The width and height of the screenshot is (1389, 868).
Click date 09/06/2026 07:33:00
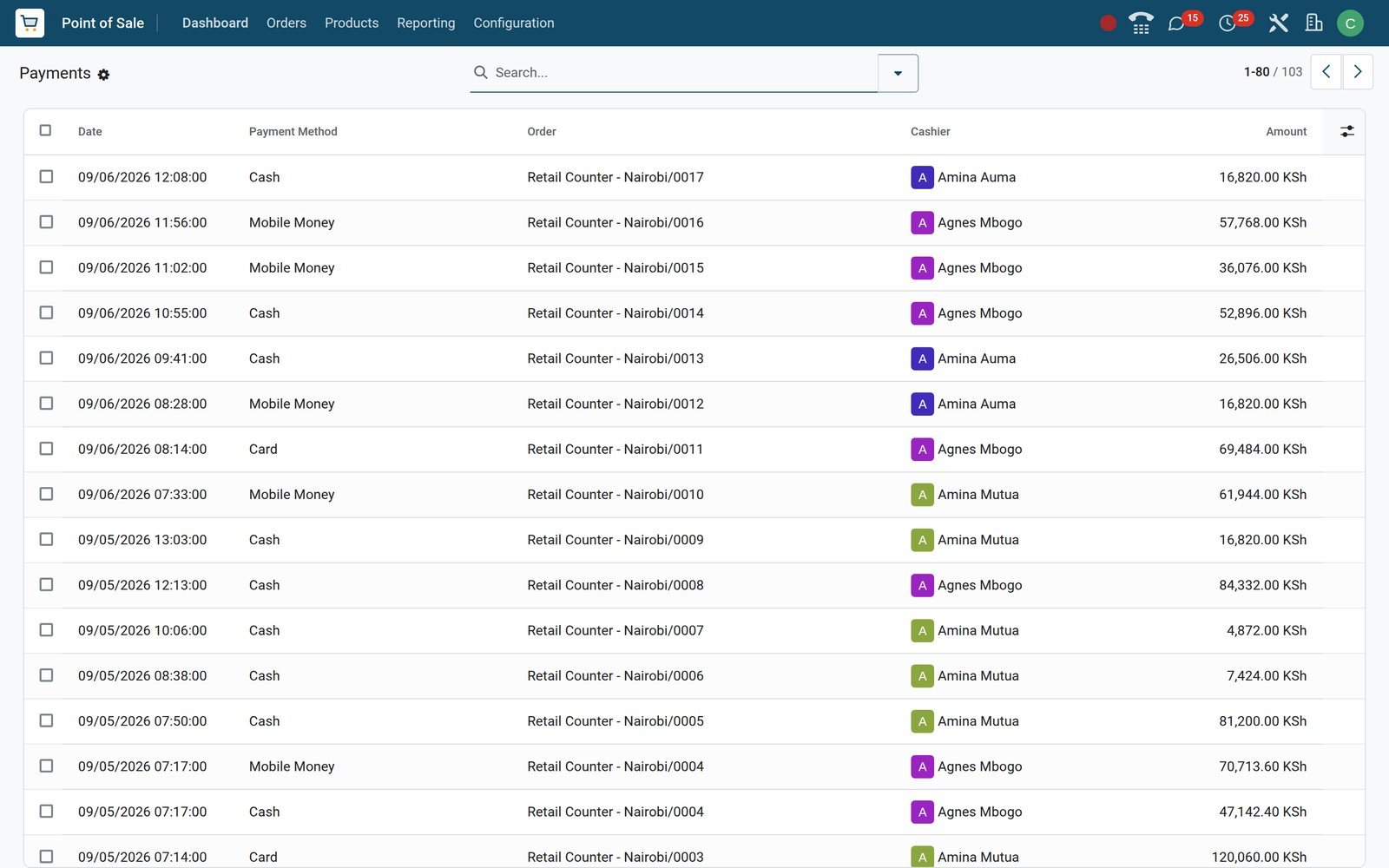[x=142, y=495]
